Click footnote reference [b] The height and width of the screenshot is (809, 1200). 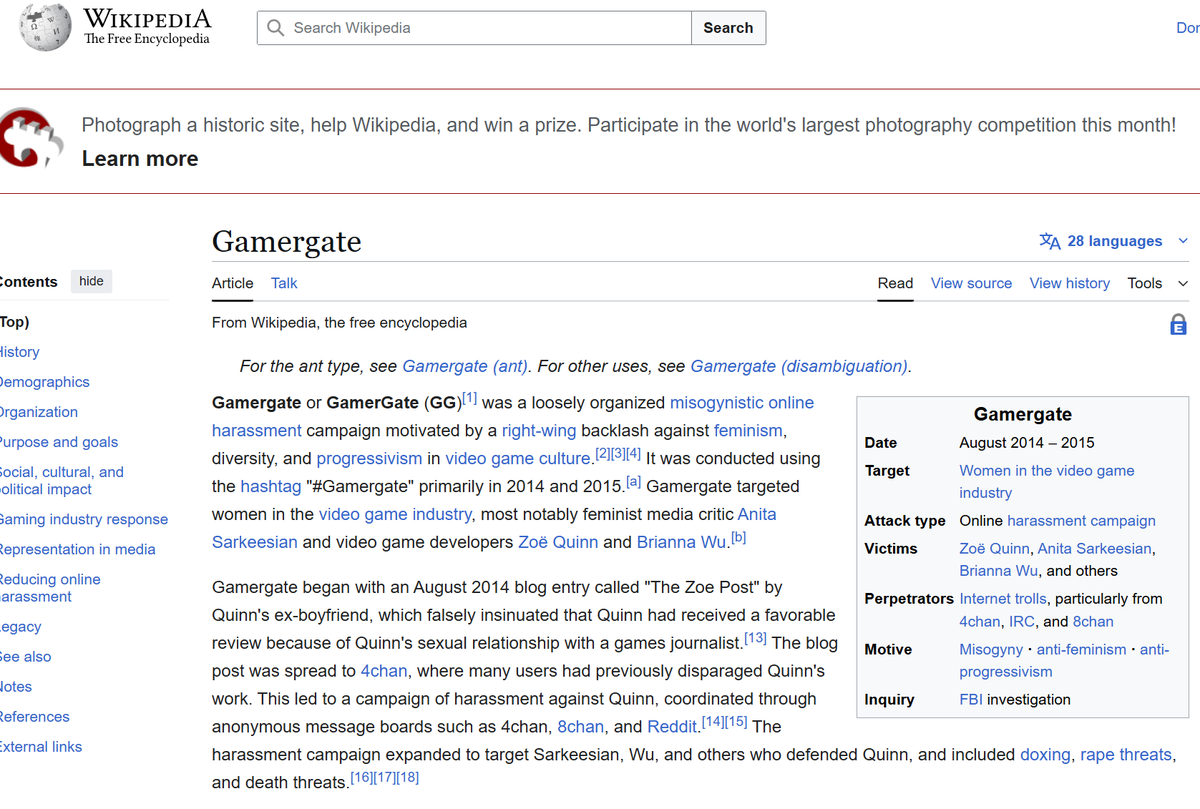[738, 538]
